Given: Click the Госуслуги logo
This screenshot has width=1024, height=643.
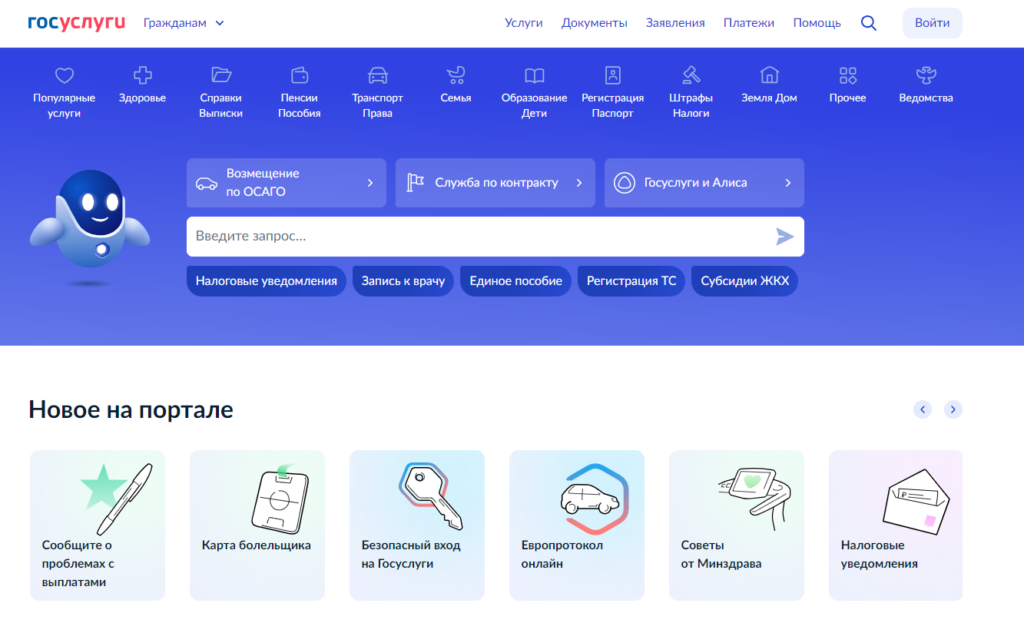Looking at the screenshot, I should tap(77, 23).
